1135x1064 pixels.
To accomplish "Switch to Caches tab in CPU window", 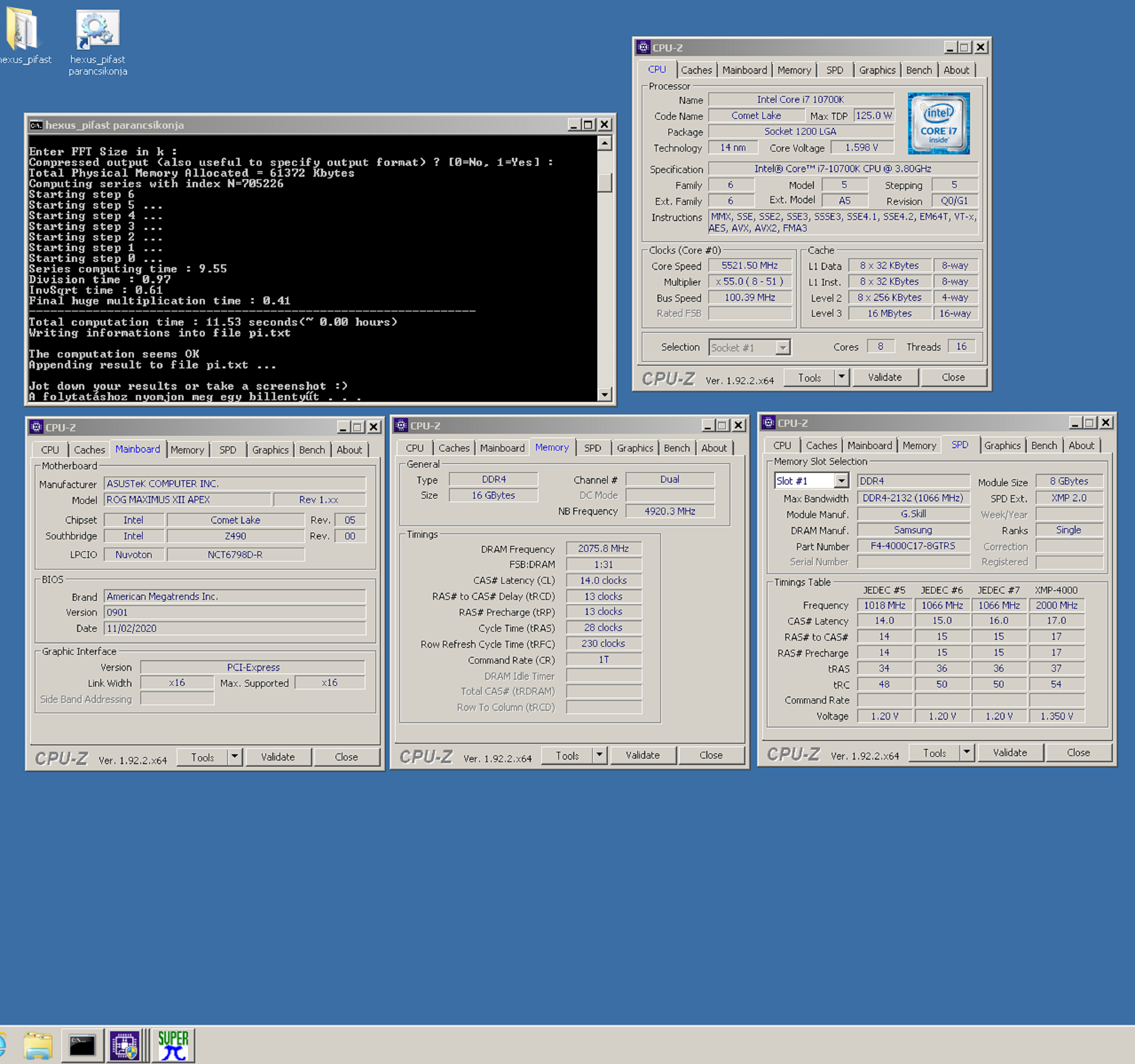I will (x=696, y=70).
